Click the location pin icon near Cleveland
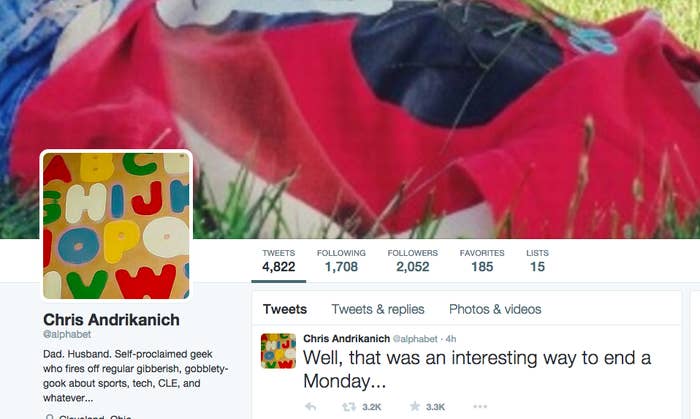 coord(50,417)
